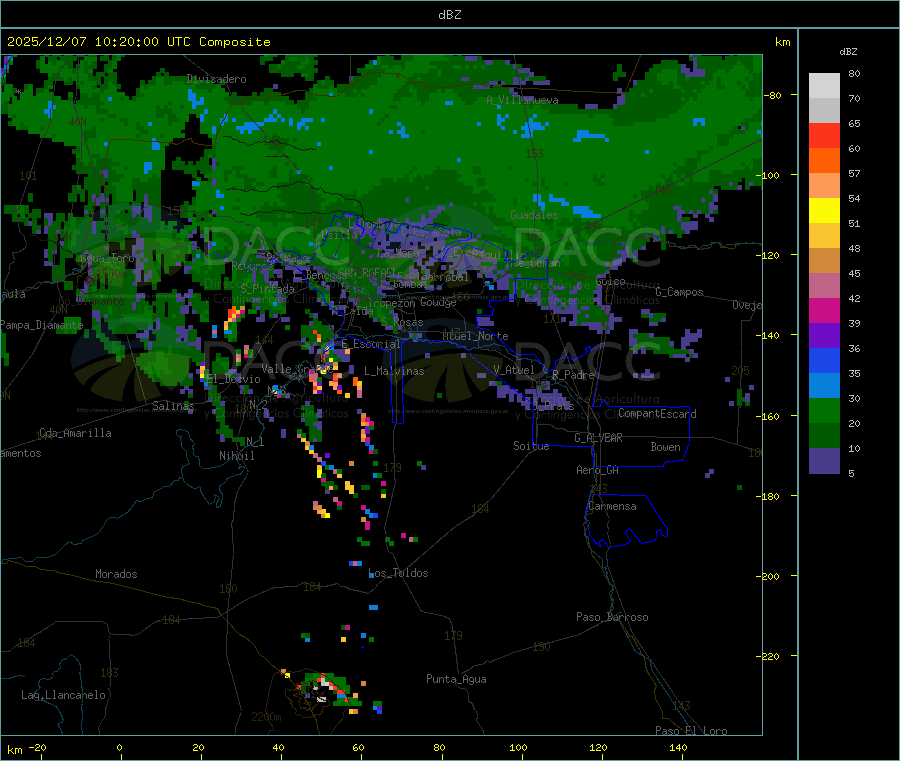
Task: Click the Aero_GH label
Action: coord(598,470)
